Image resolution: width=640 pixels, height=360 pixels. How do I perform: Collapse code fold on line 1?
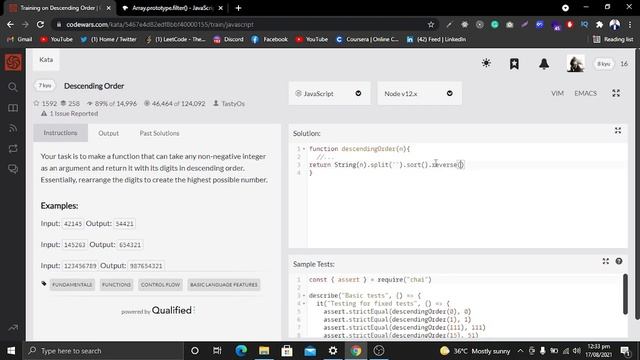coord(304,149)
